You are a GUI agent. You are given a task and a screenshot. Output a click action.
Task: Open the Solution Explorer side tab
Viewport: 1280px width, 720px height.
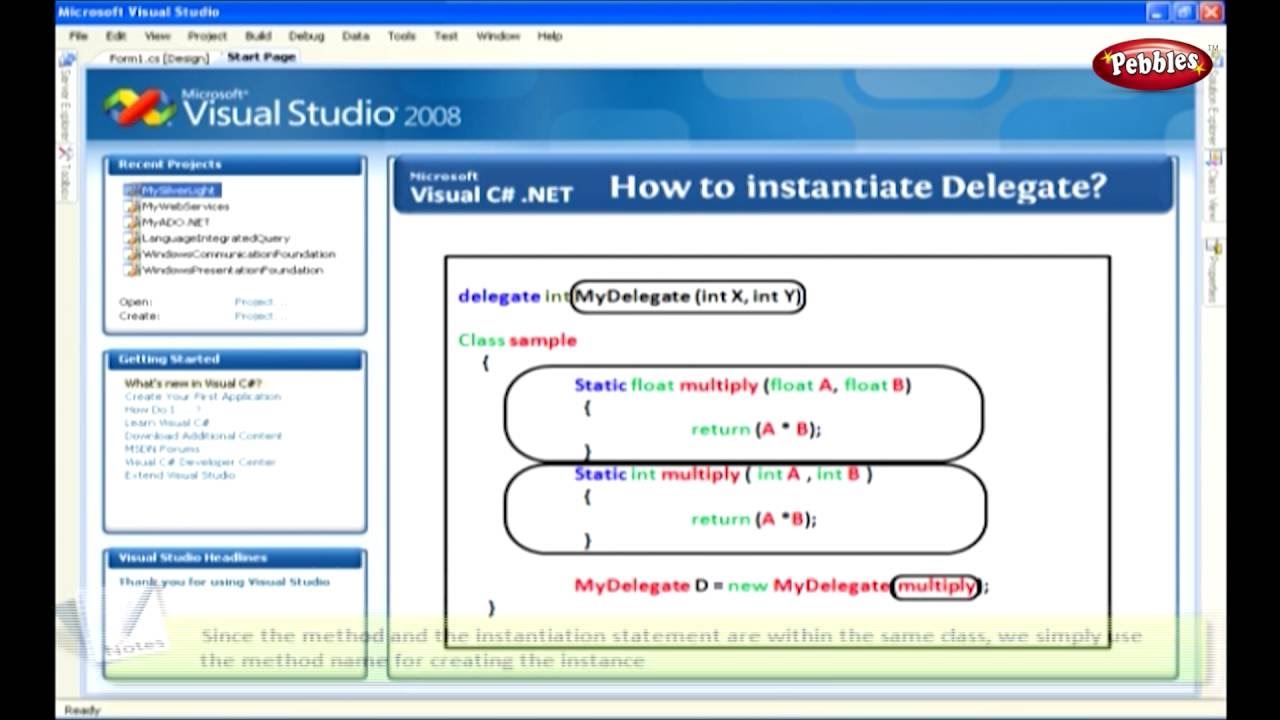(x=1215, y=98)
